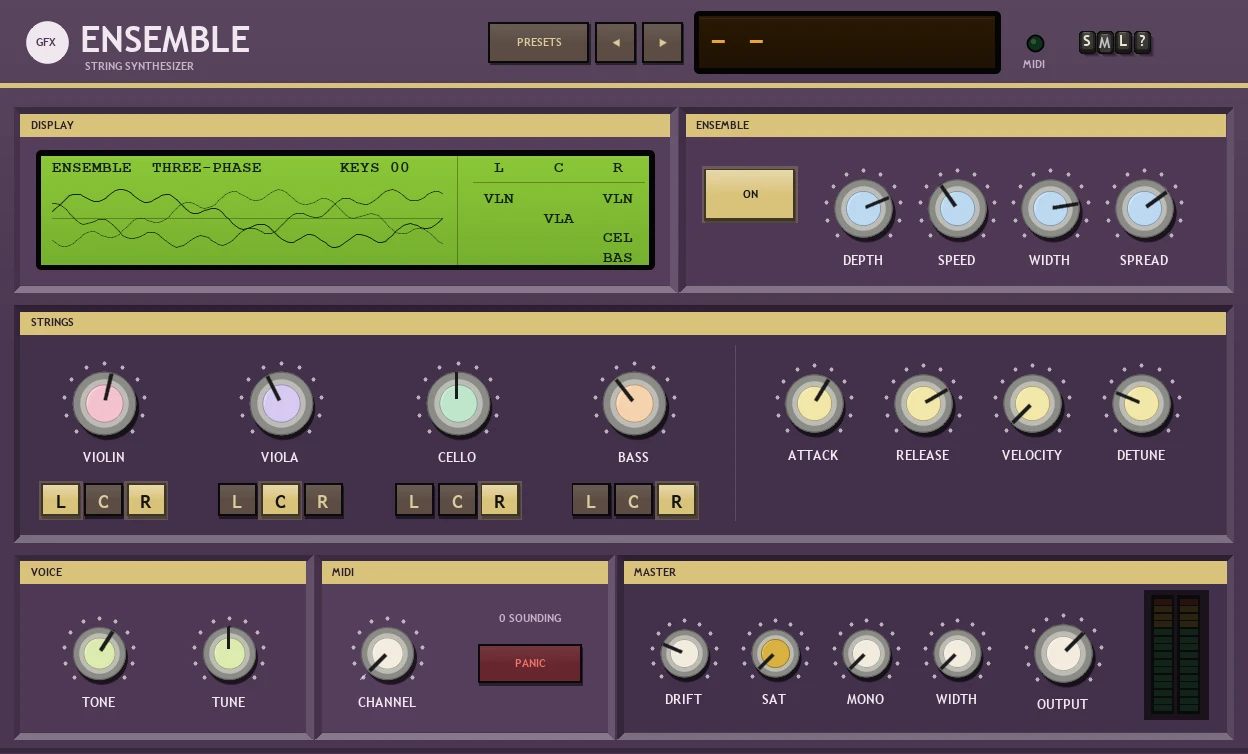Image resolution: width=1248 pixels, height=754 pixels.
Task: Click the VIOLA level knob
Action: tap(281, 404)
